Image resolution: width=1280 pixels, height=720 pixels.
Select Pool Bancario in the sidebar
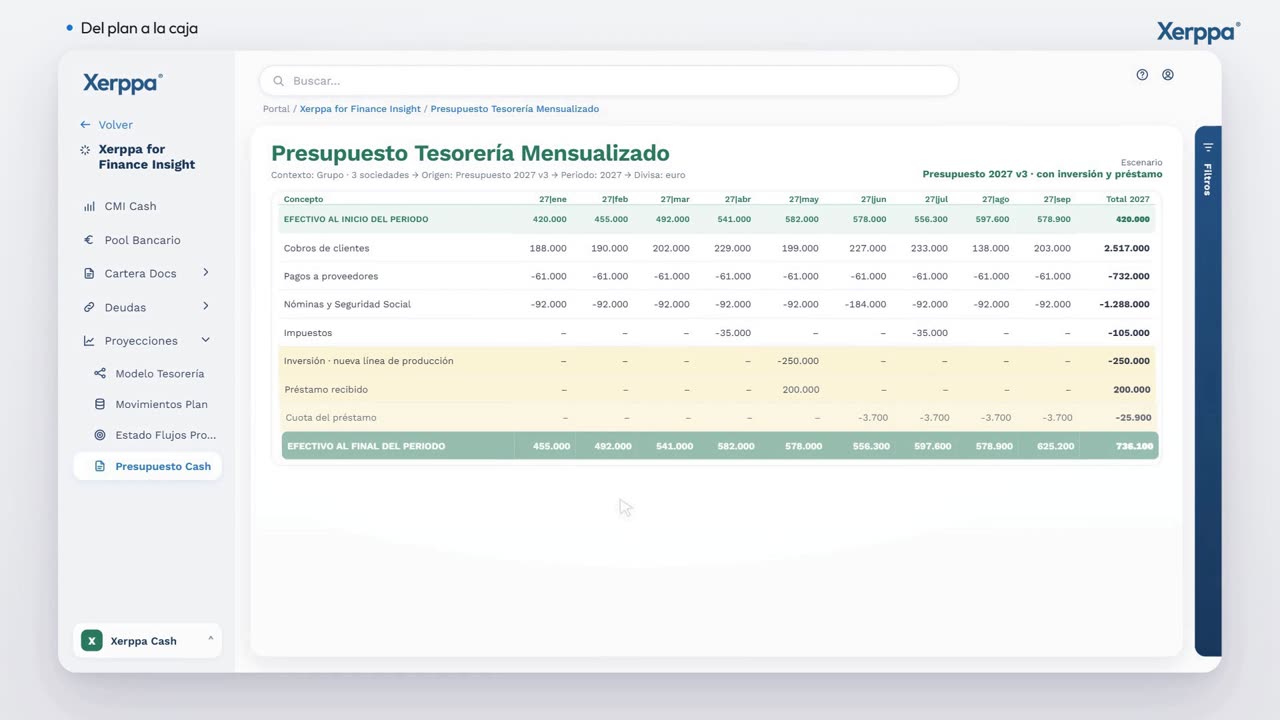[x=143, y=240]
